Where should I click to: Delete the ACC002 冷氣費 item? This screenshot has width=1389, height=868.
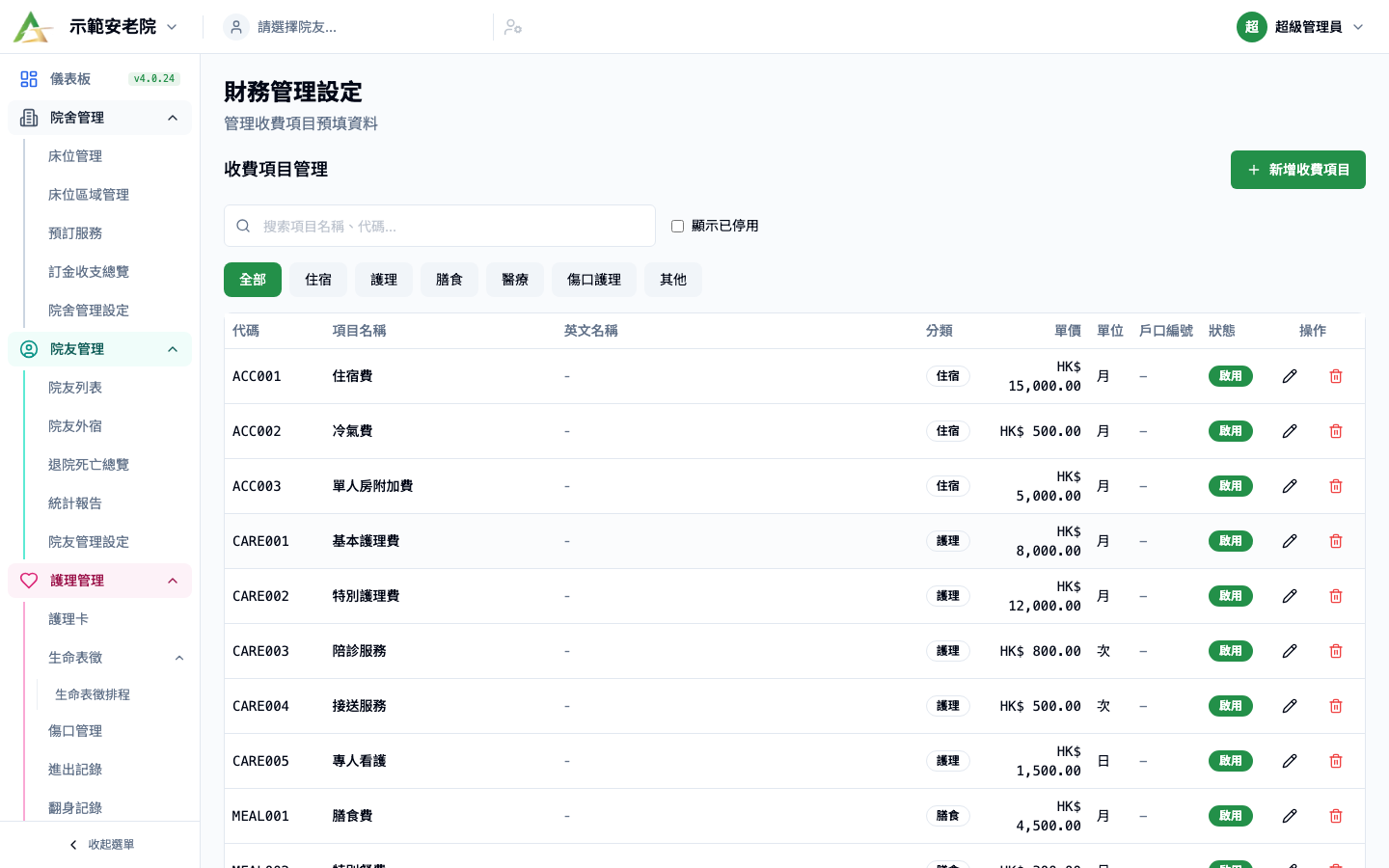[1336, 431]
